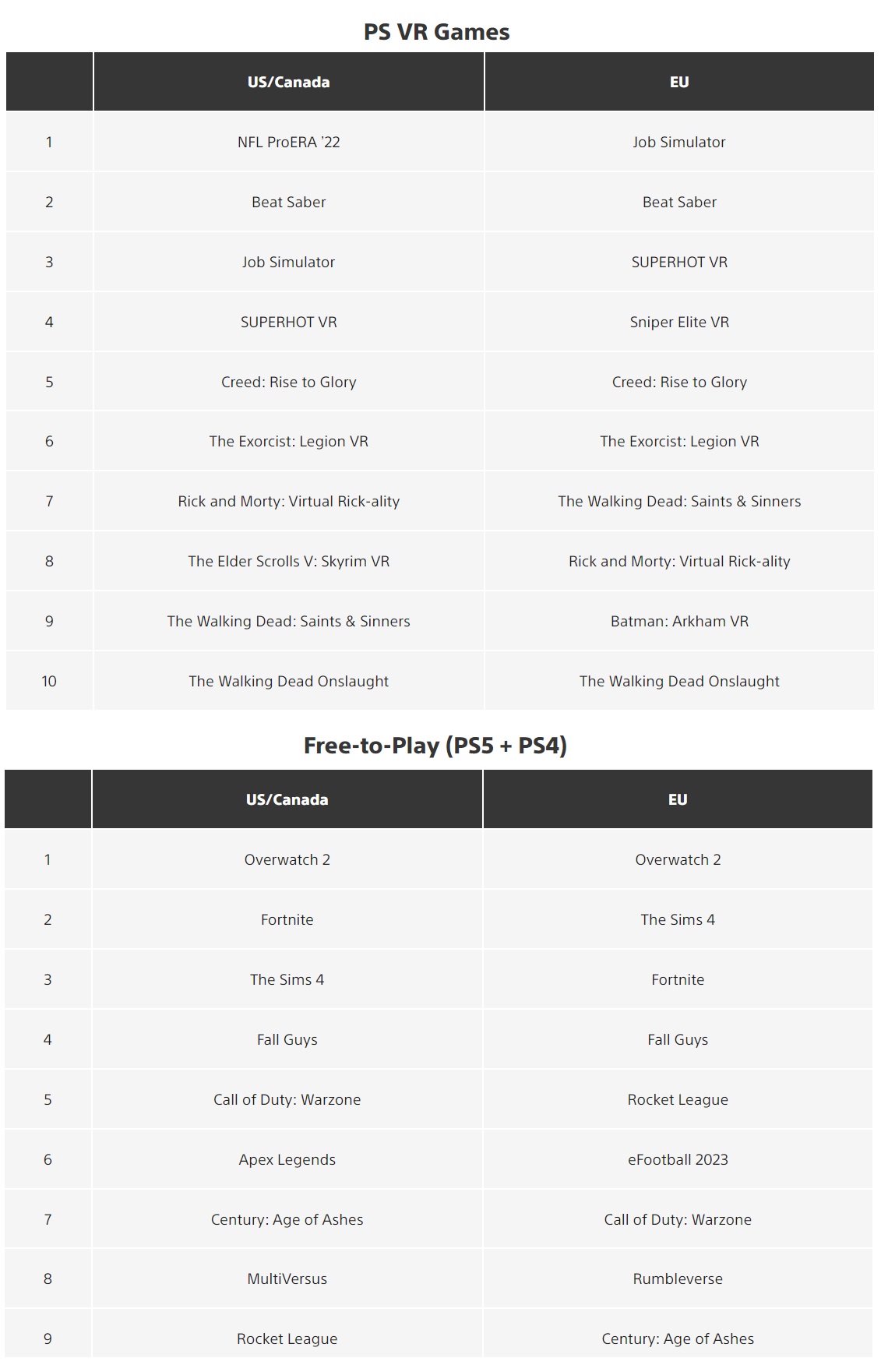This screenshot has height=1372, width=881.
Task: Click Century: Age of Ashes in EU column
Action: pyautogui.click(x=678, y=1338)
